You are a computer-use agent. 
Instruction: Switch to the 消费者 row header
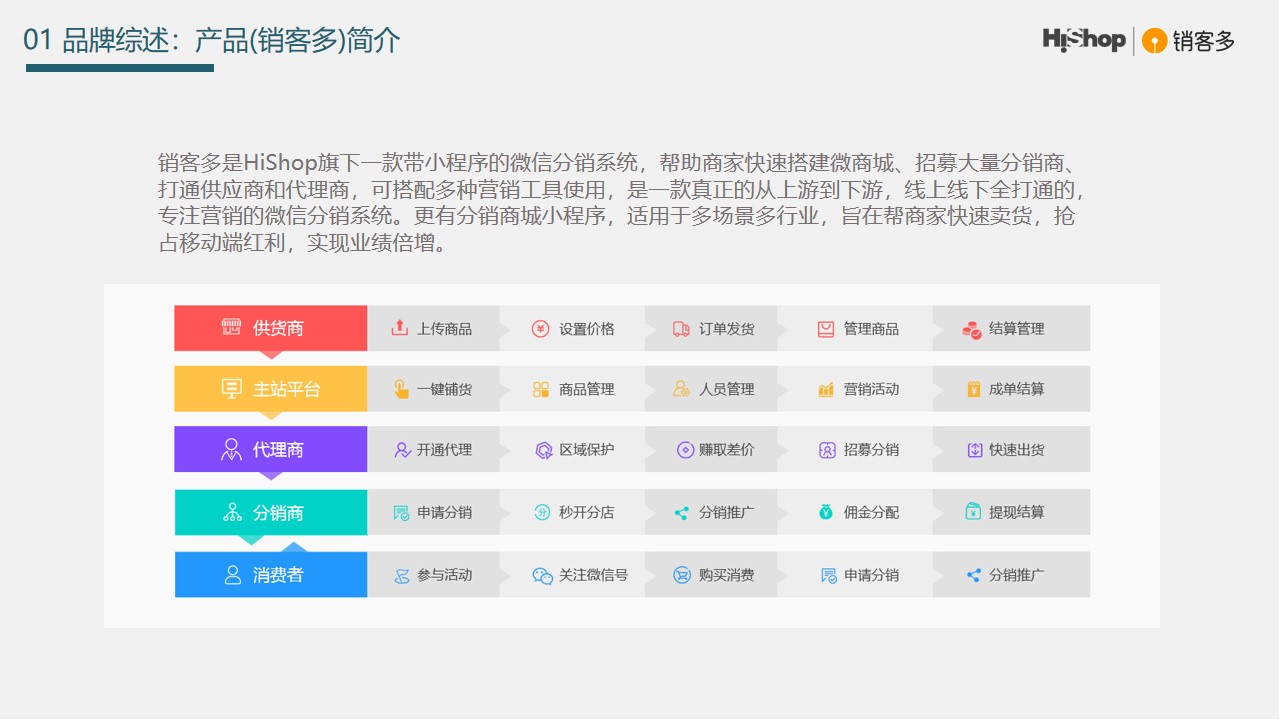click(270, 574)
